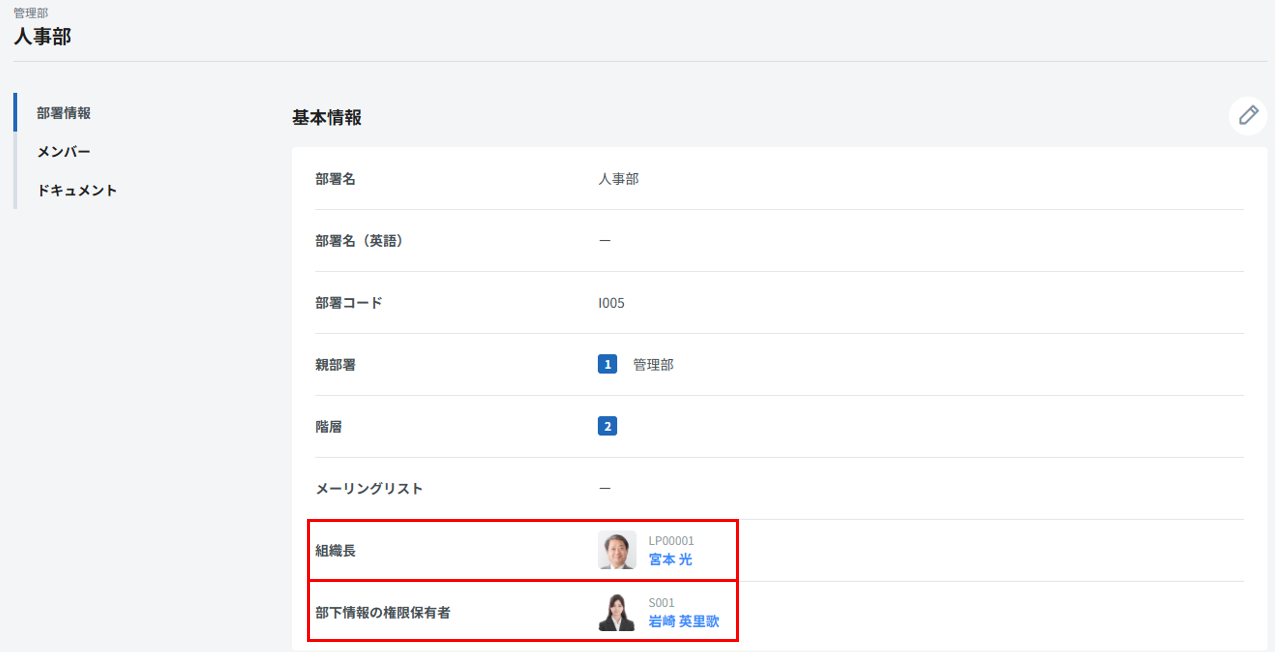Click the pencil edit icon for 基本情報
This screenshot has height=652, width=1275.
pos(1247,116)
